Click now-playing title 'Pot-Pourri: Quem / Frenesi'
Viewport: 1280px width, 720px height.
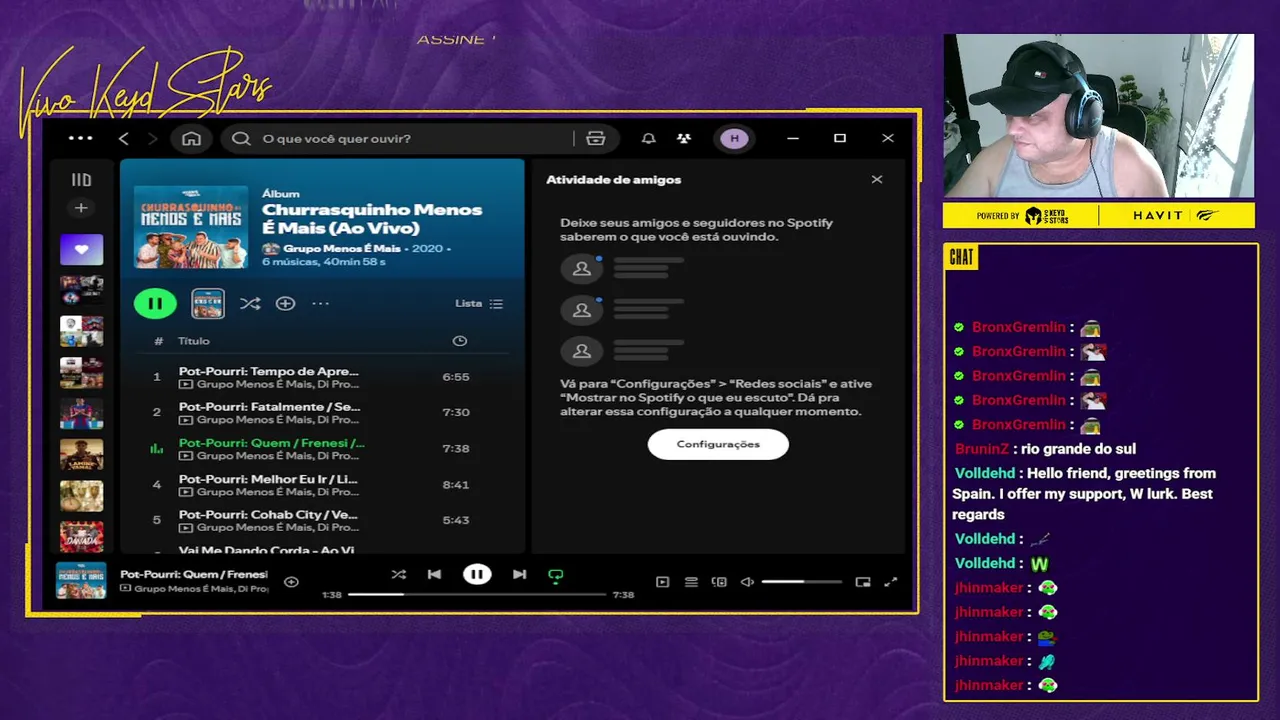pos(194,574)
